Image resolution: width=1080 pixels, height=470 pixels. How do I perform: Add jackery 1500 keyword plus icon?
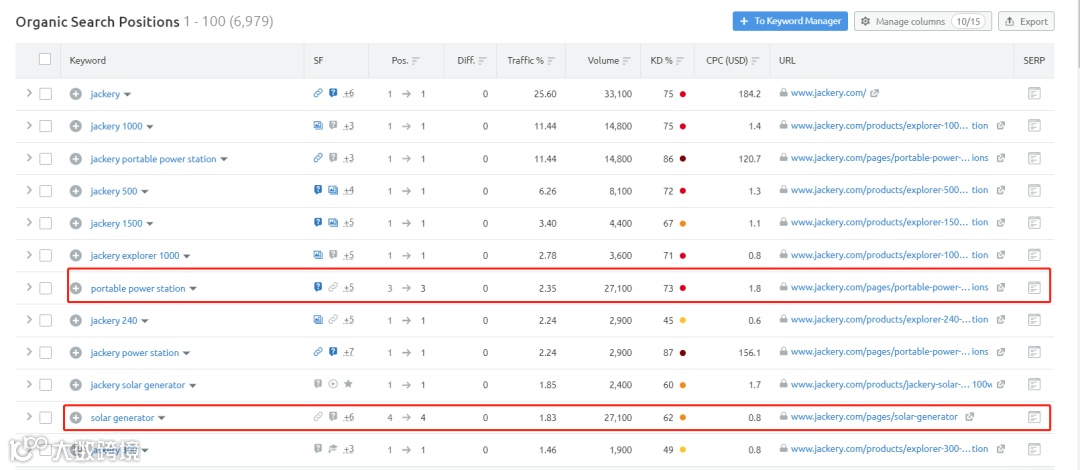click(x=76, y=223)
